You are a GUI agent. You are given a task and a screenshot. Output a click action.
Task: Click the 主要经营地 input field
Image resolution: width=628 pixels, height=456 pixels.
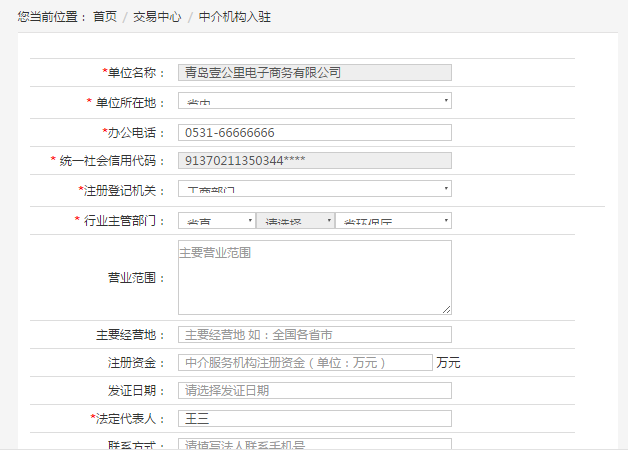(x=314, y=335)
